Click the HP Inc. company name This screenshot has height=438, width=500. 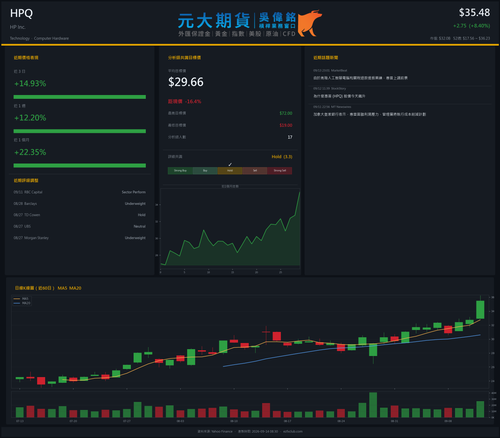[x=17, y=27]
